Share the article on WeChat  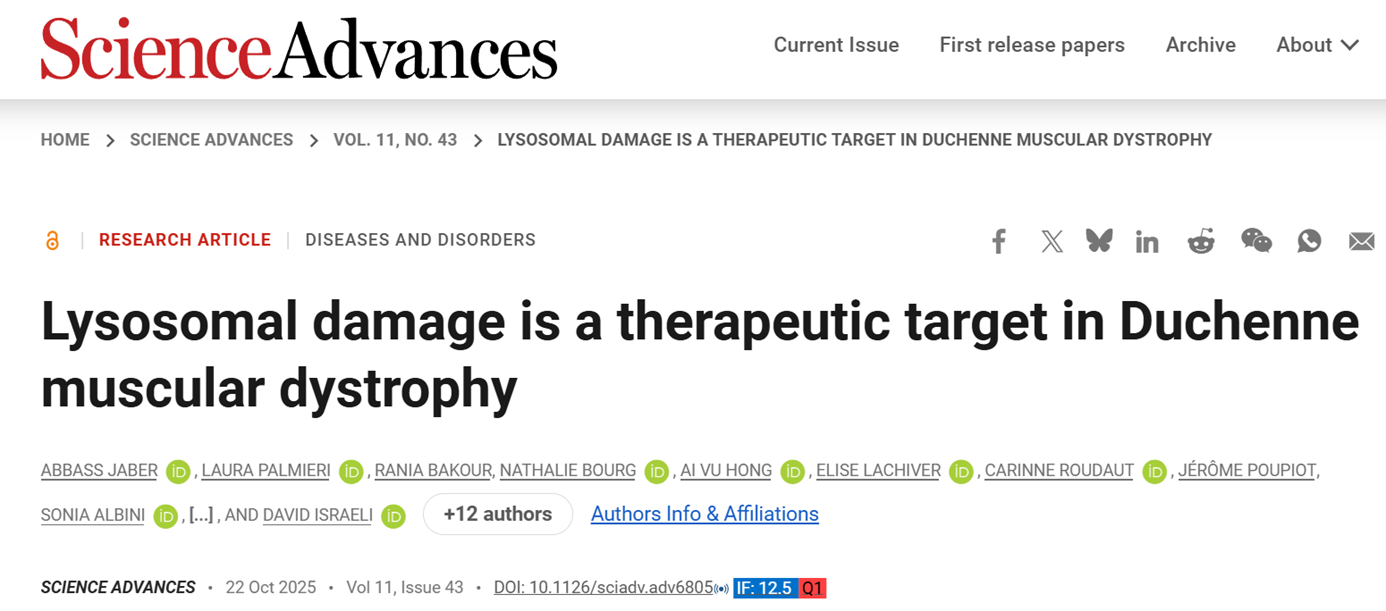pyautogui.click(x=1257, y=241)
